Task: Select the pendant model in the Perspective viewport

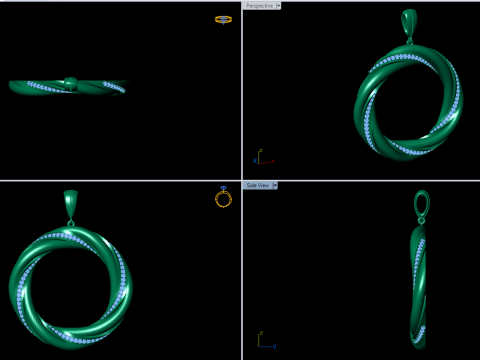Action: point(408,85)
